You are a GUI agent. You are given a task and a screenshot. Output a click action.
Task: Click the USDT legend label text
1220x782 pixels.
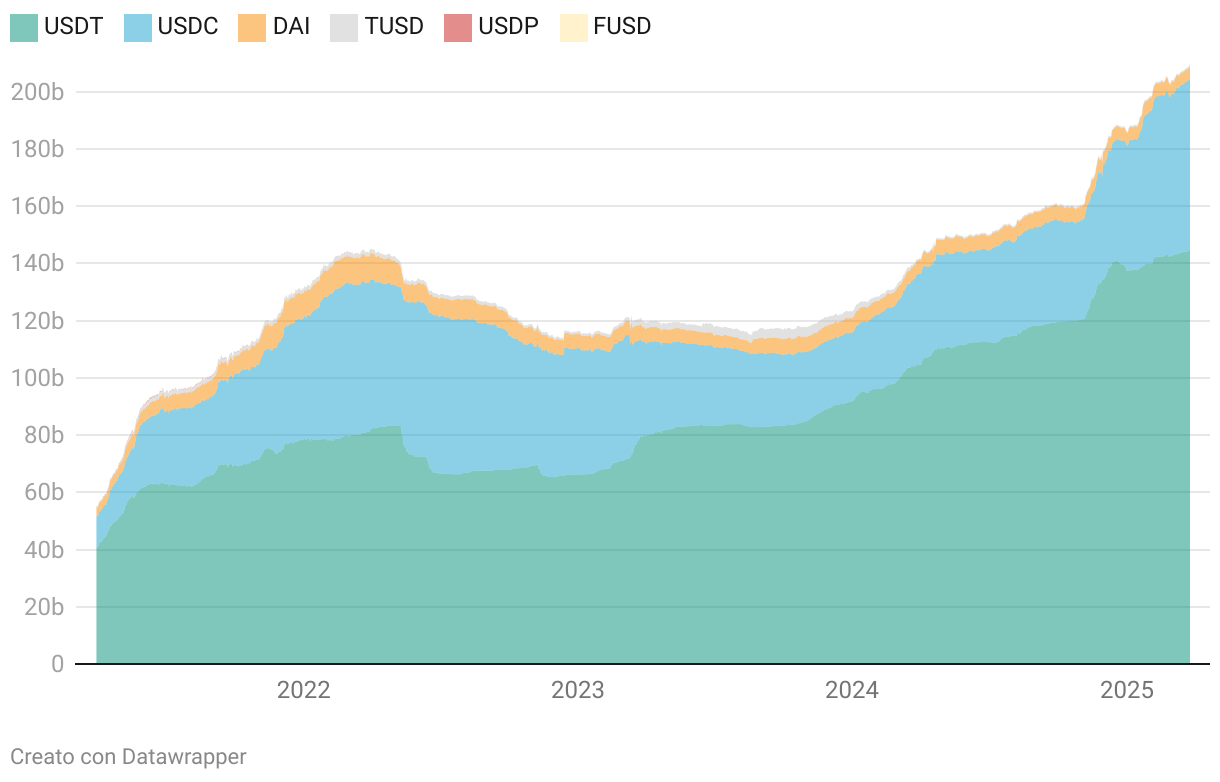[73, 27]
